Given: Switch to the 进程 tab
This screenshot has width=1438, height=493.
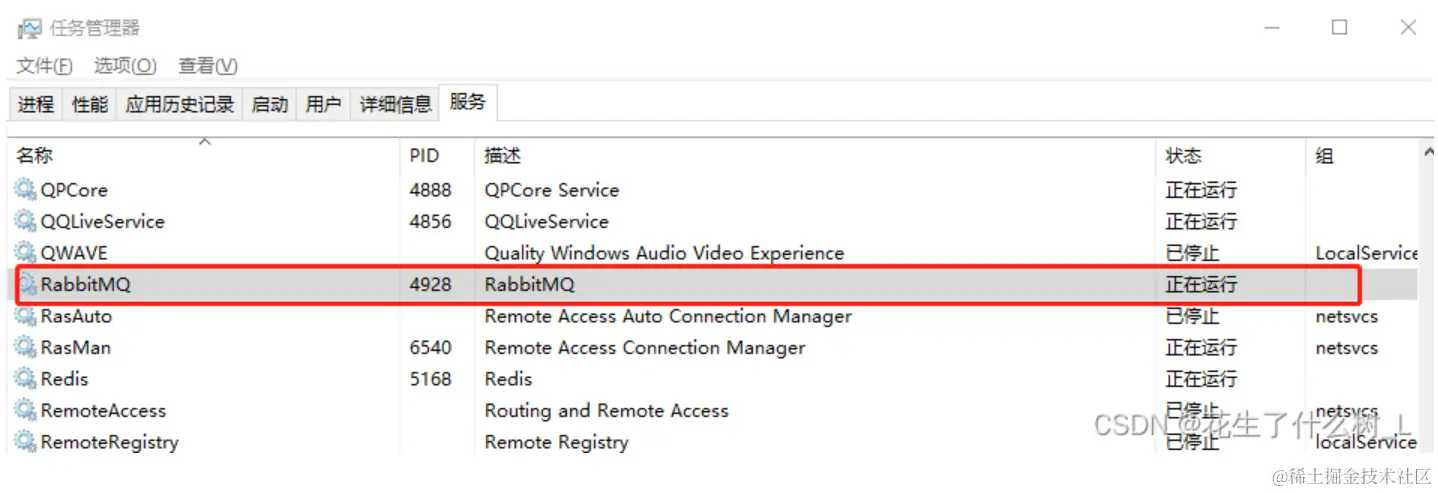Looking at the screenshot, I should pyautogui.click(x=36, y=104).
